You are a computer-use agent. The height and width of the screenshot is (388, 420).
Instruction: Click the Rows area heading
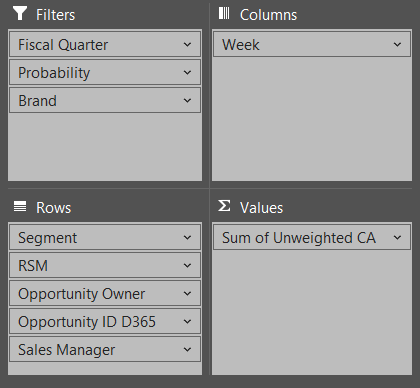54,208
